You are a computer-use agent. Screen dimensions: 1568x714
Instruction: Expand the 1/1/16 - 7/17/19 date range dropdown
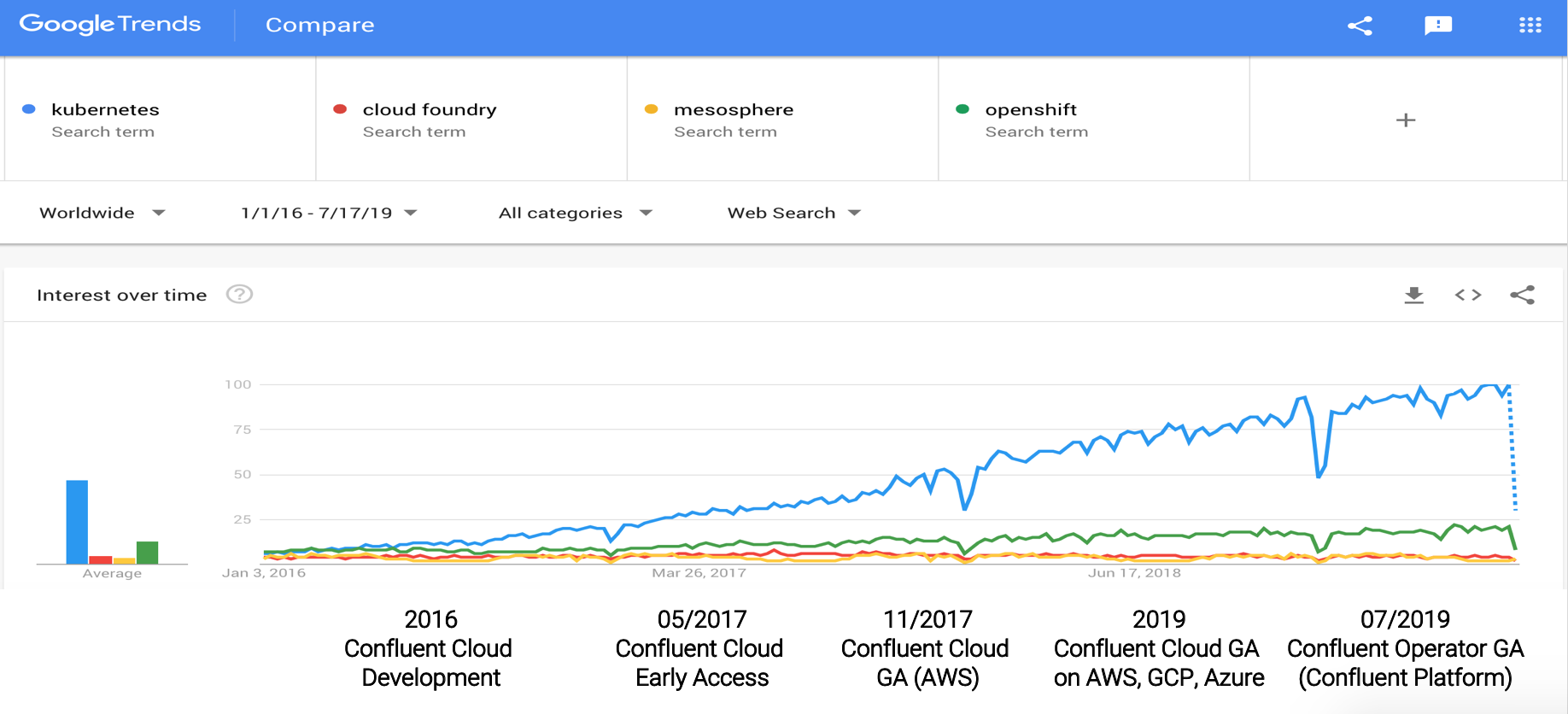click(x=329, y=213)
